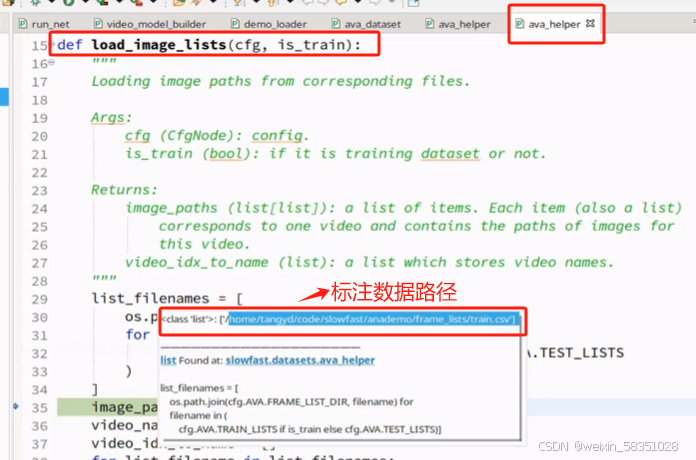Image resolution: width=696 pixels, height=460 pixels.
Task: Click the 'corresponds to one video' docstring line
Action: [416, 226]
